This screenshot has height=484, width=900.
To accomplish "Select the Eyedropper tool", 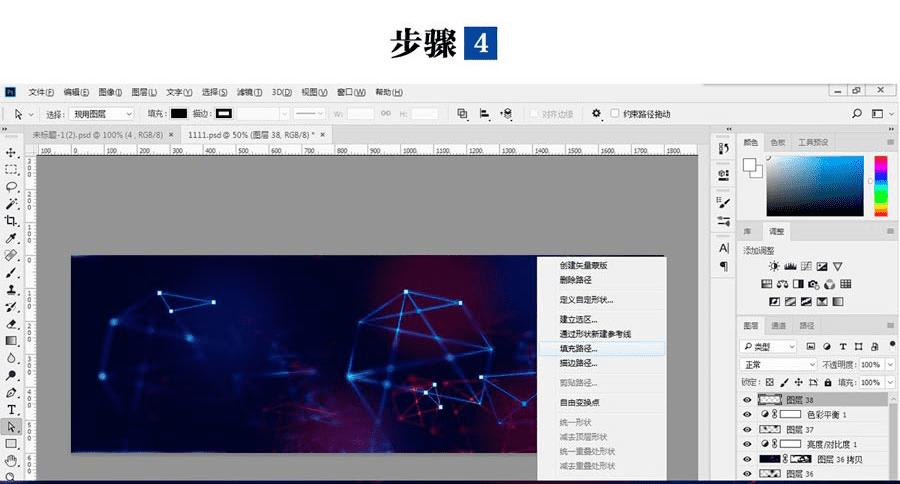I will (x=11, y=238).
